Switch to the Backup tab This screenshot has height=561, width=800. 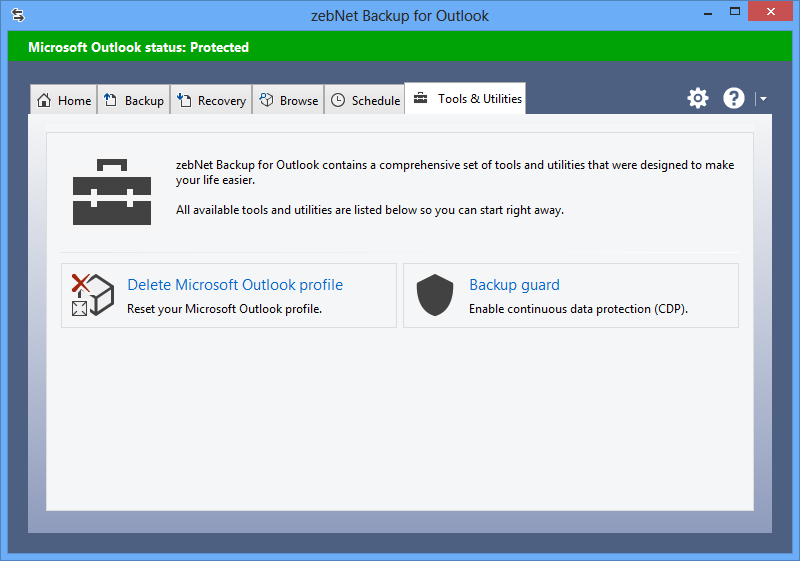(x=134, y=100)
